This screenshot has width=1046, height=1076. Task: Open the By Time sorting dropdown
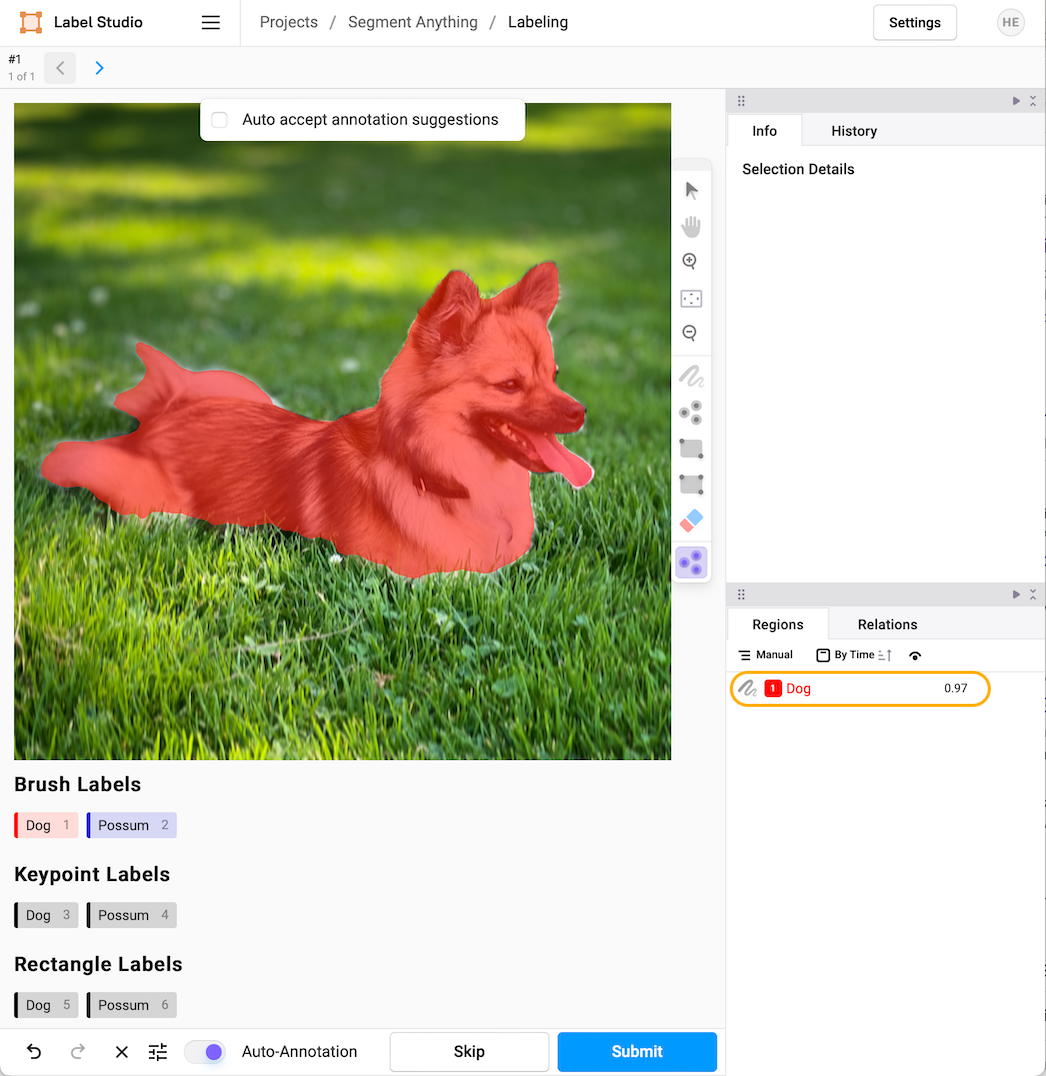point(854,655)
